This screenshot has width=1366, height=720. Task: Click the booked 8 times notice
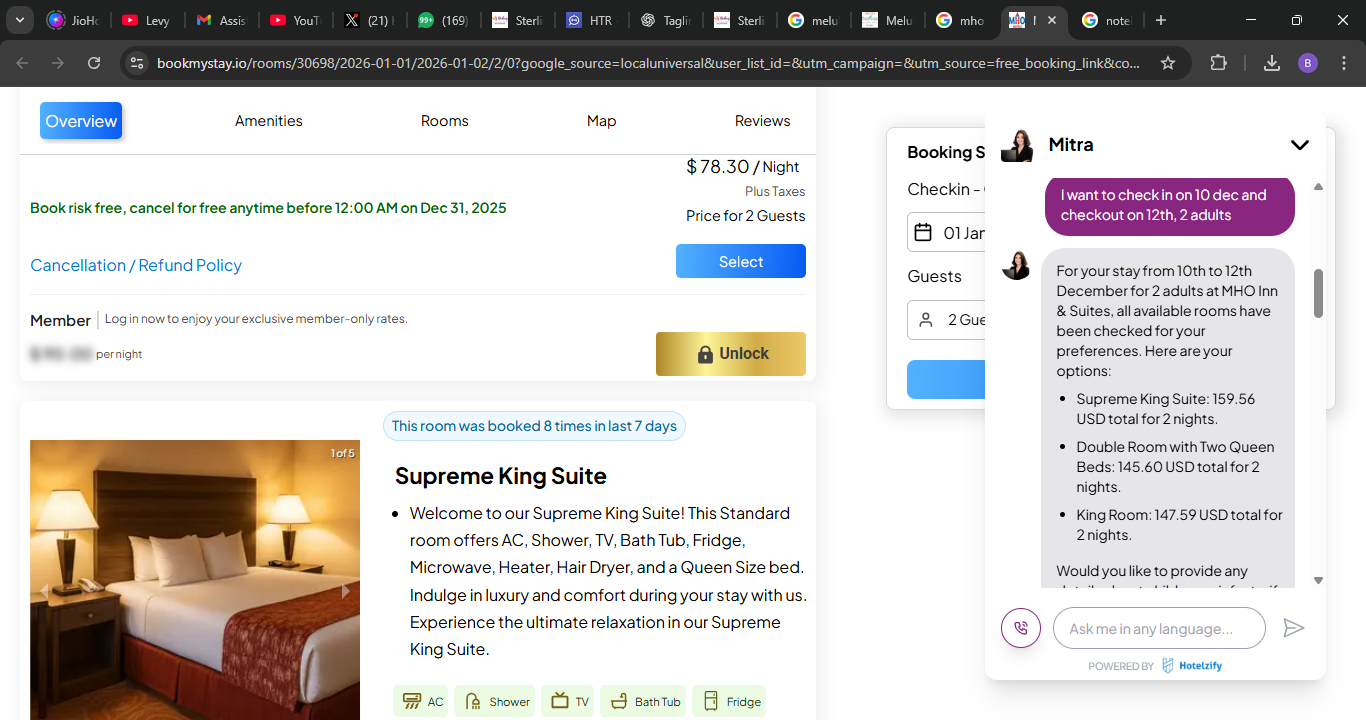click(x=534, y=426)
